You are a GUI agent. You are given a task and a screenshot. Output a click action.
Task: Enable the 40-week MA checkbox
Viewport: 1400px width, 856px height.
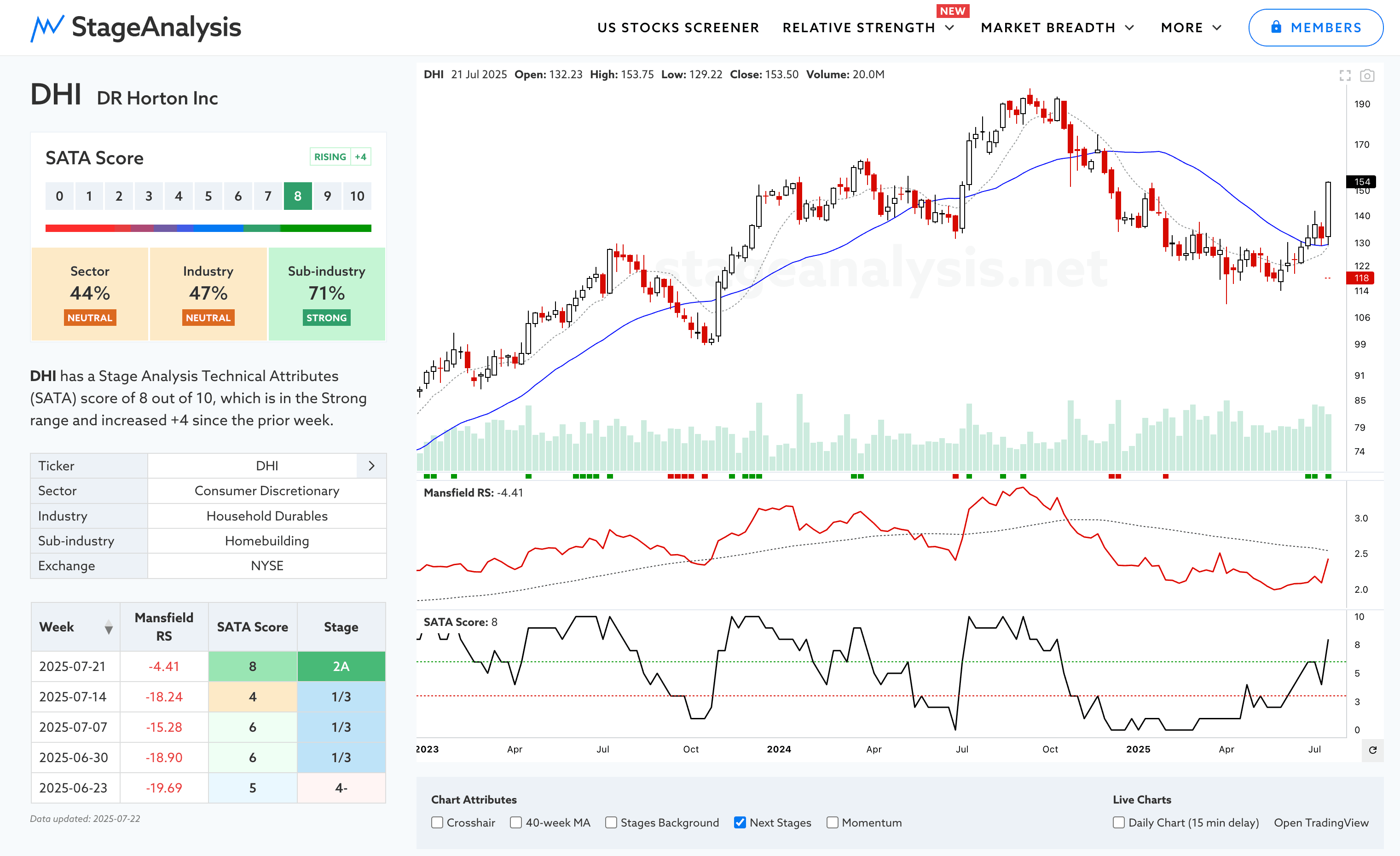pyautogui.click(x=516, y=822)
